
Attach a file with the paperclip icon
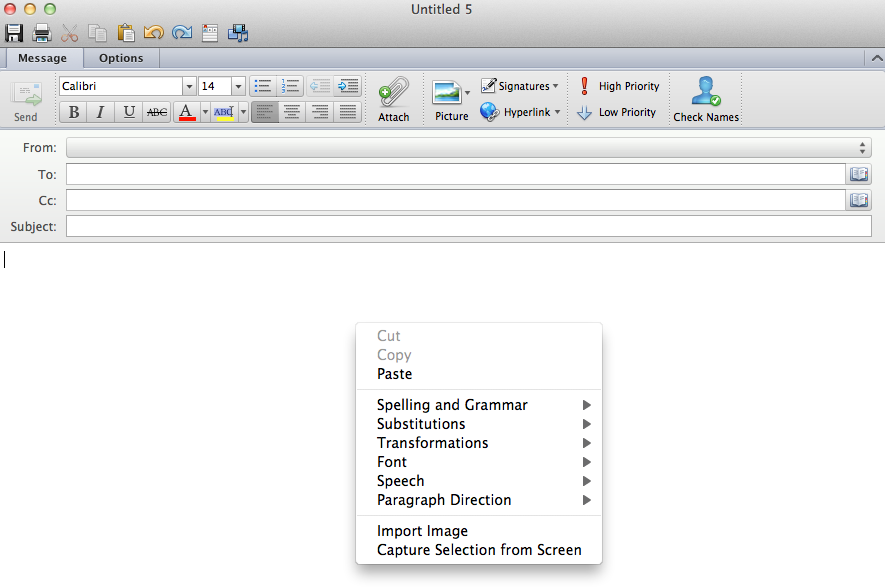393,99
